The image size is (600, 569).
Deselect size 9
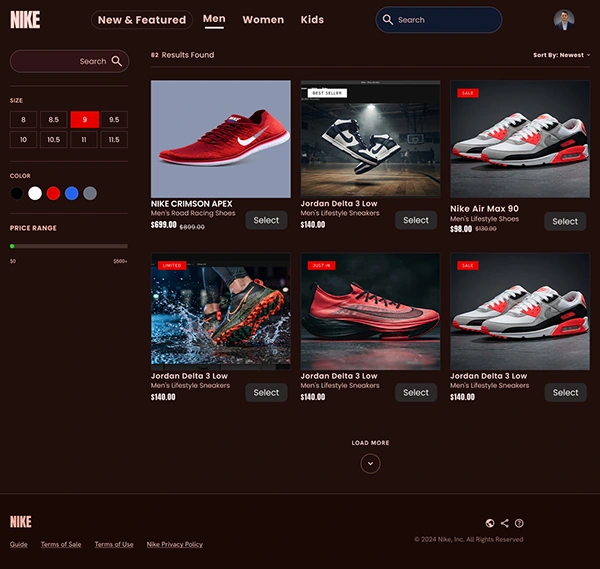[x=85, y=119]
